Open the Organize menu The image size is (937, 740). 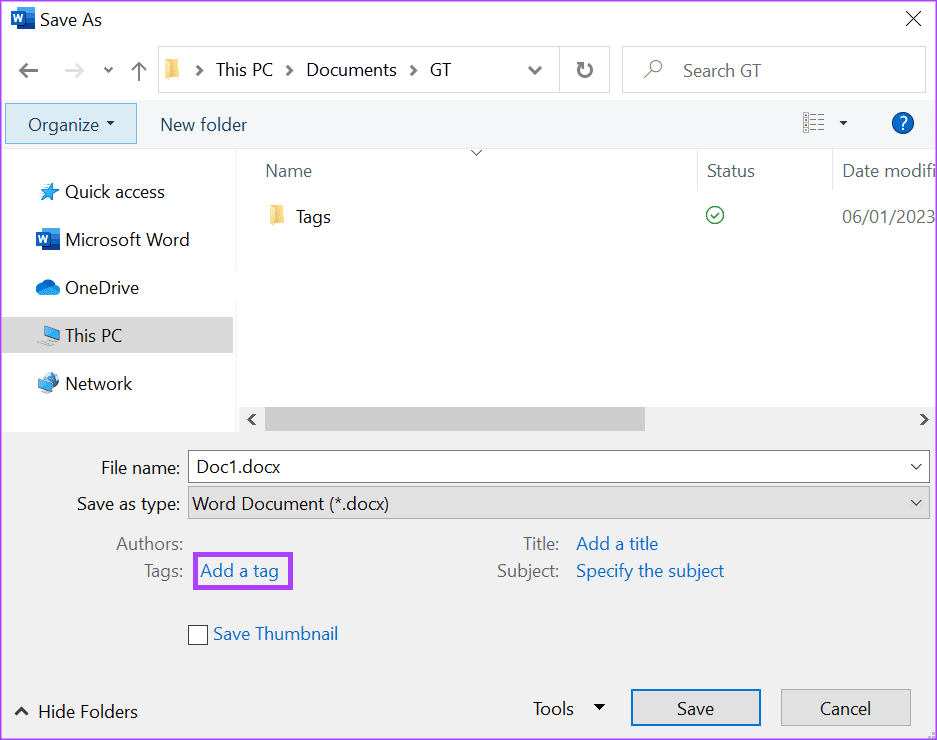tap(71, 124)
